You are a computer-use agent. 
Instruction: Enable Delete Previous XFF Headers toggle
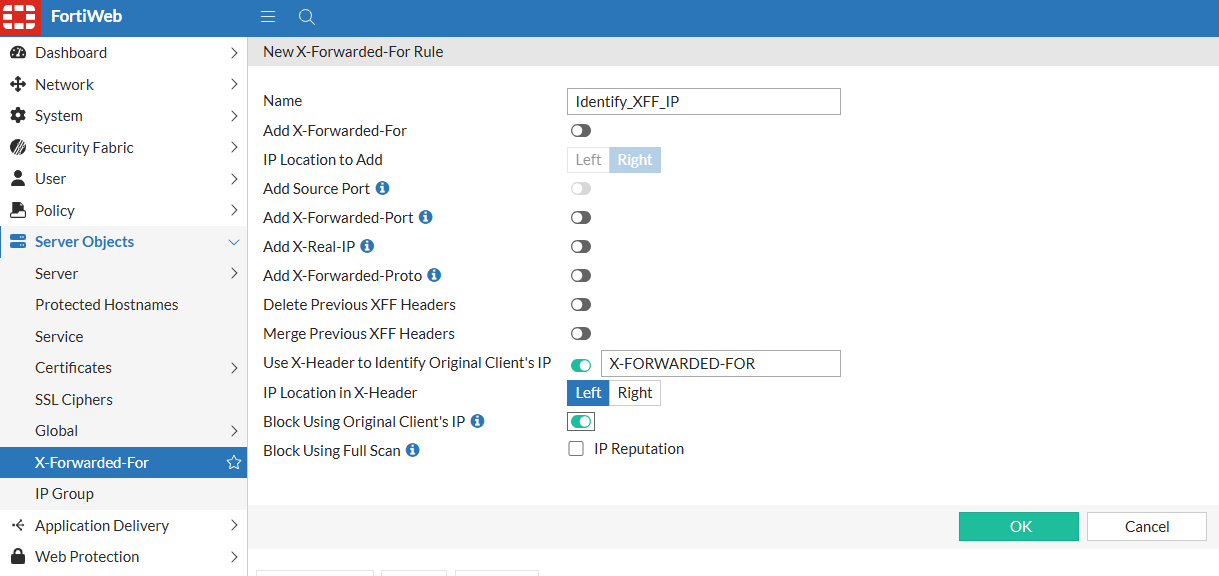(x=581, y=304)
